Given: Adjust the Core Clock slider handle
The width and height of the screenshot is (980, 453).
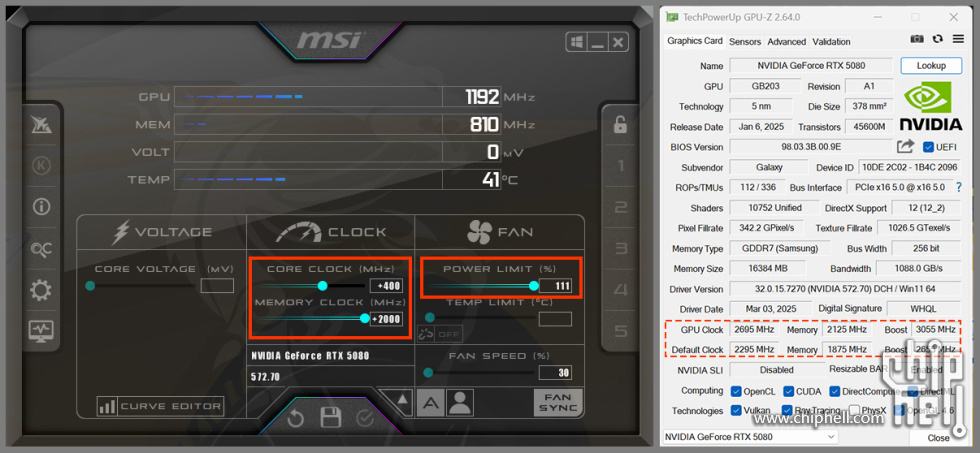Looking at the screenshot, I should pyautogui.click(x=322, y=286).
